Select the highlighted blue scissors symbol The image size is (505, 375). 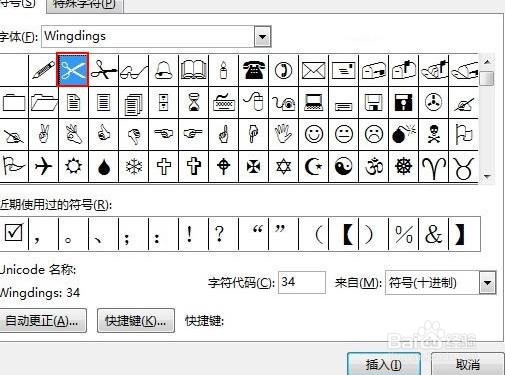click(x=73, y=70)
